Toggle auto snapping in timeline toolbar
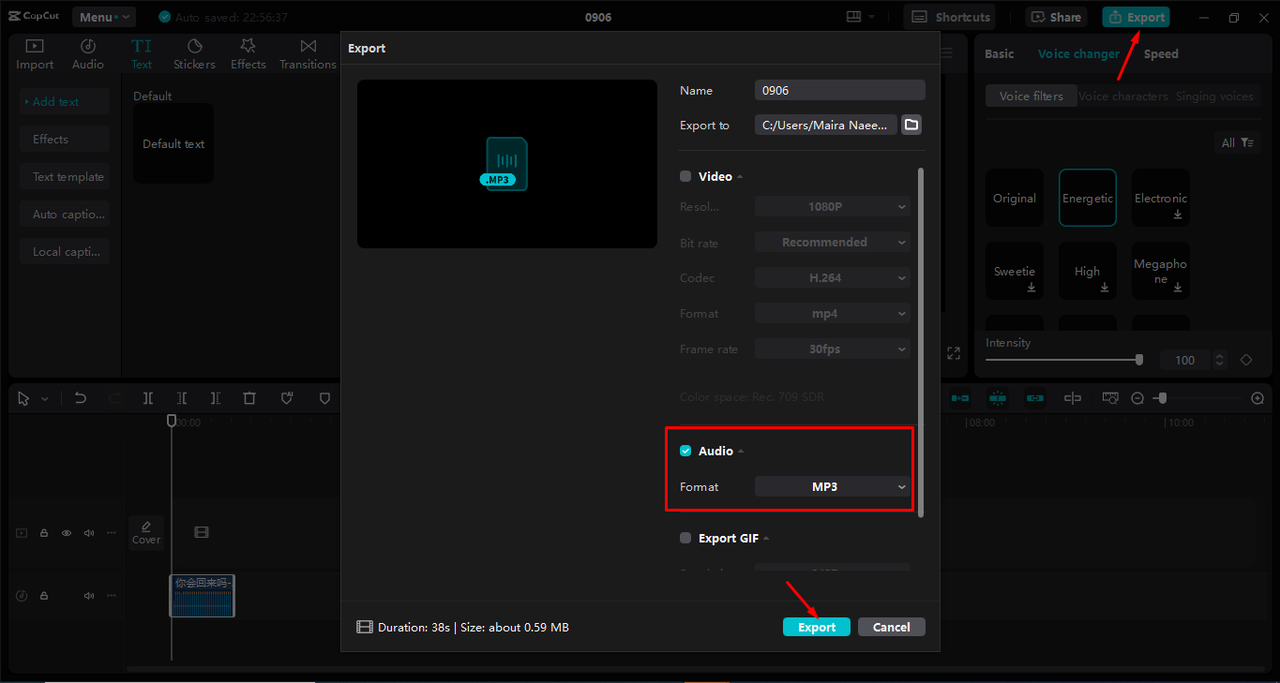Viewport: 1280px width, 683px height. coord(997,398)
